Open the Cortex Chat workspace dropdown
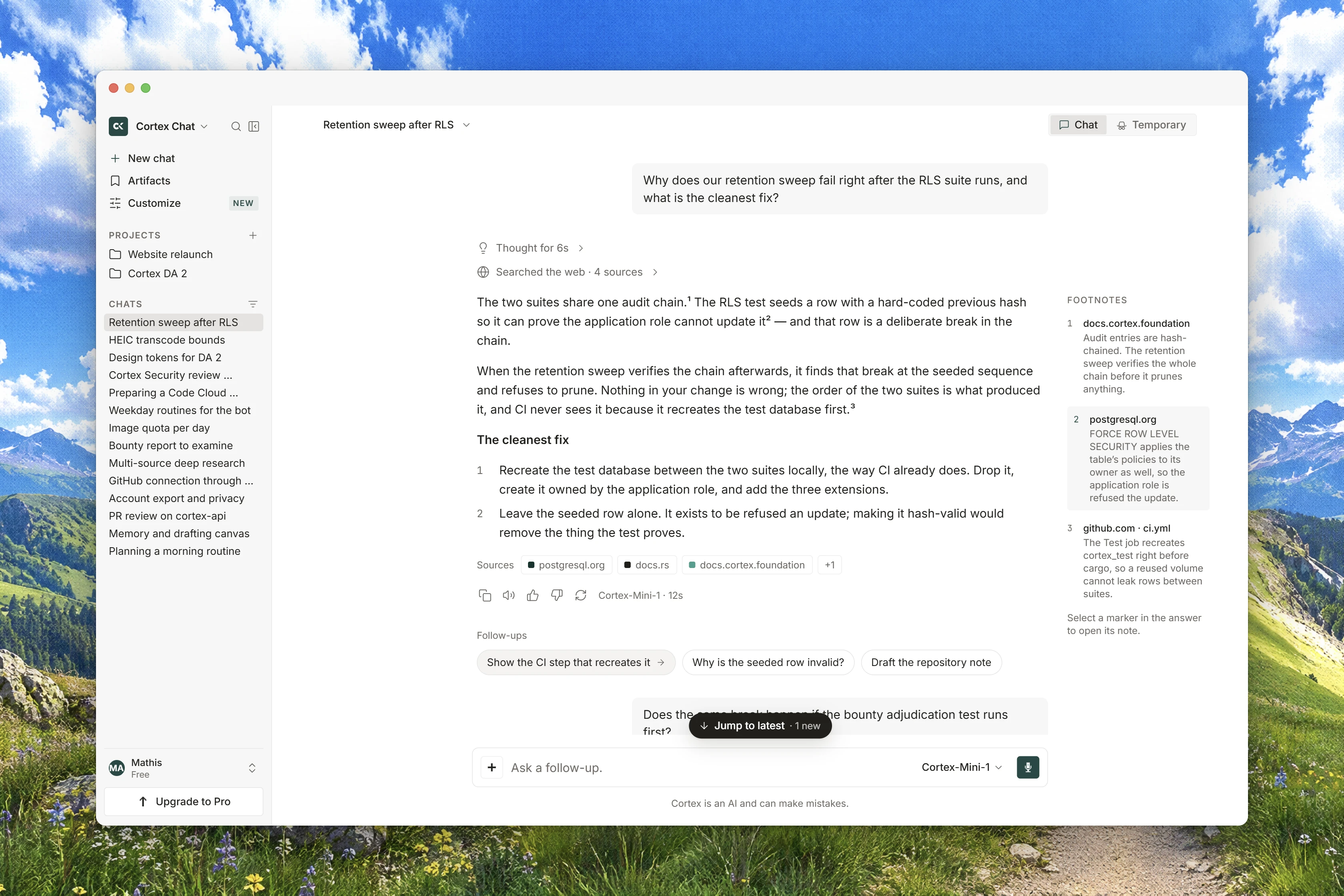This screenshot has width=1344, height=896. pos(172,126)
